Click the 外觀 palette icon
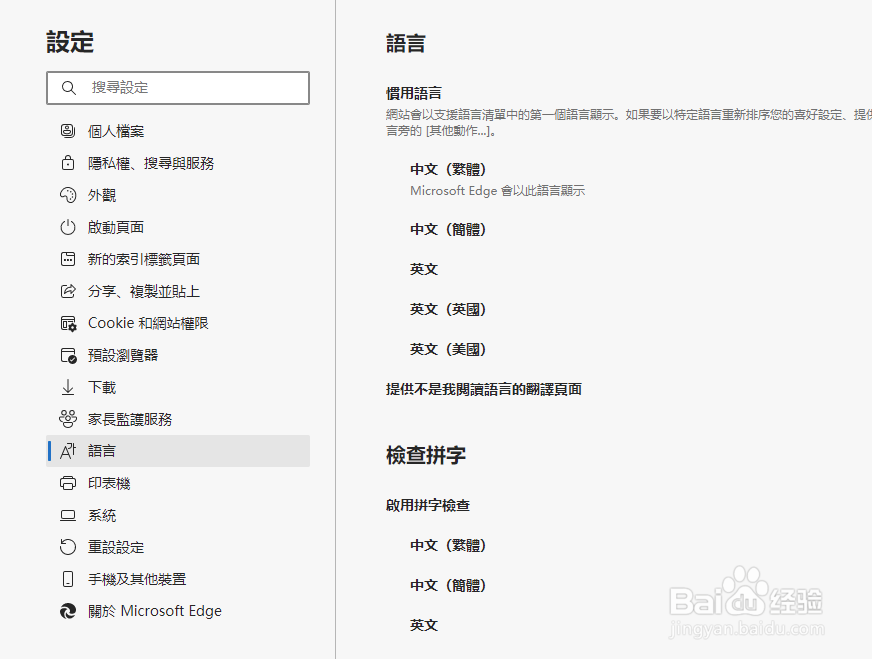Screen dimensions: 872x659 pyautogui.click(x=68, y=195)
